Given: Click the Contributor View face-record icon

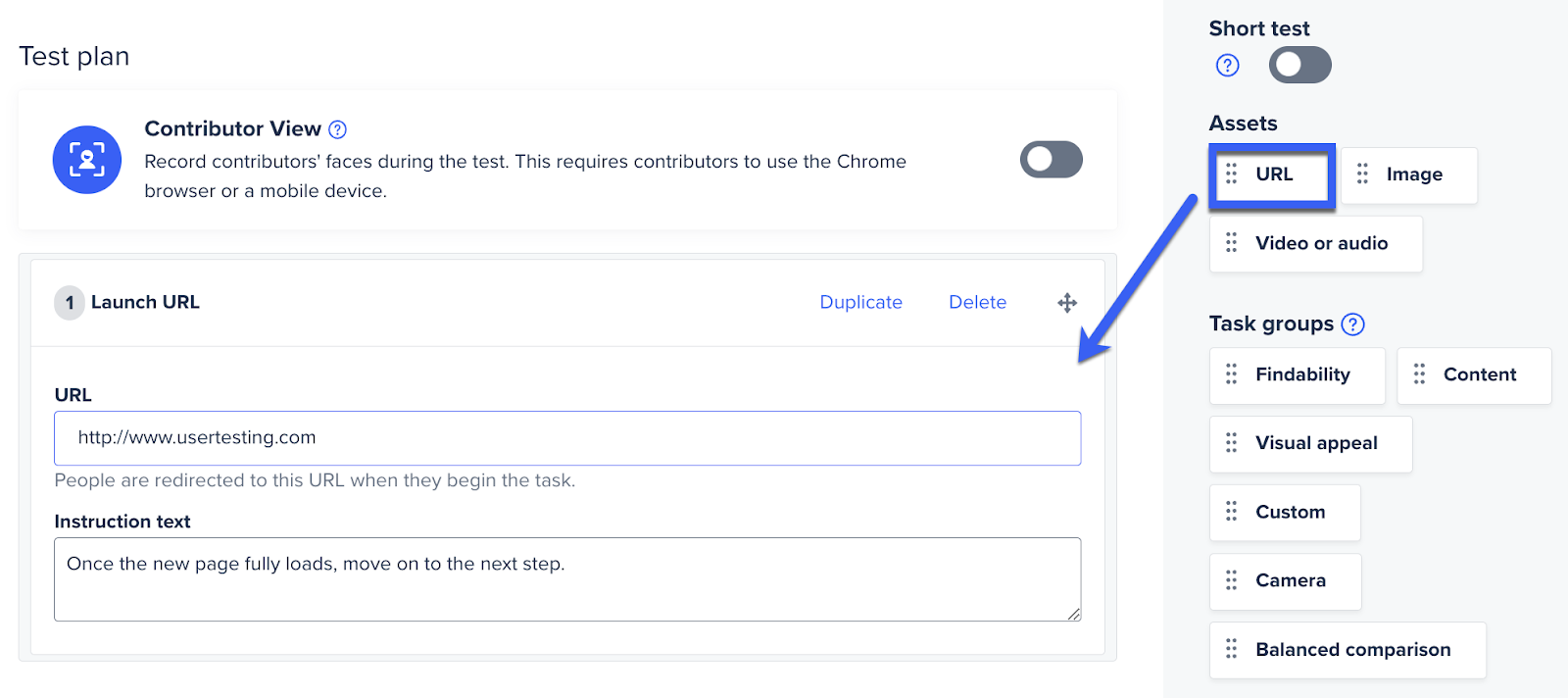Looking at the screenshot, I should pyautogui.click(x=87, y=160).
